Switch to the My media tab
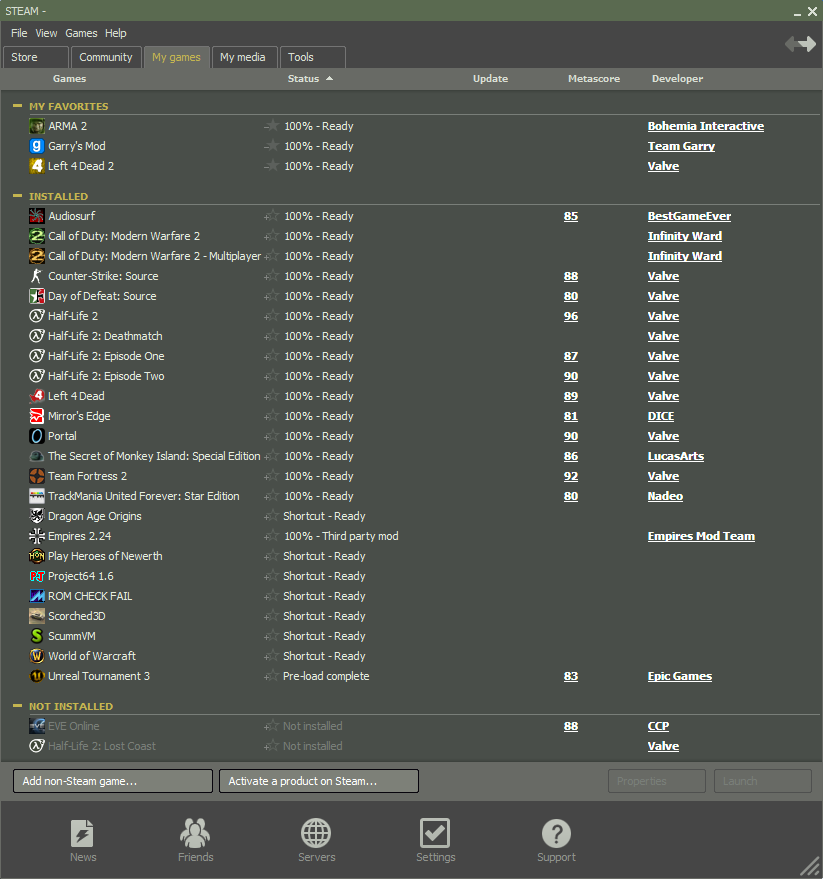 click(x=244, y=57)
